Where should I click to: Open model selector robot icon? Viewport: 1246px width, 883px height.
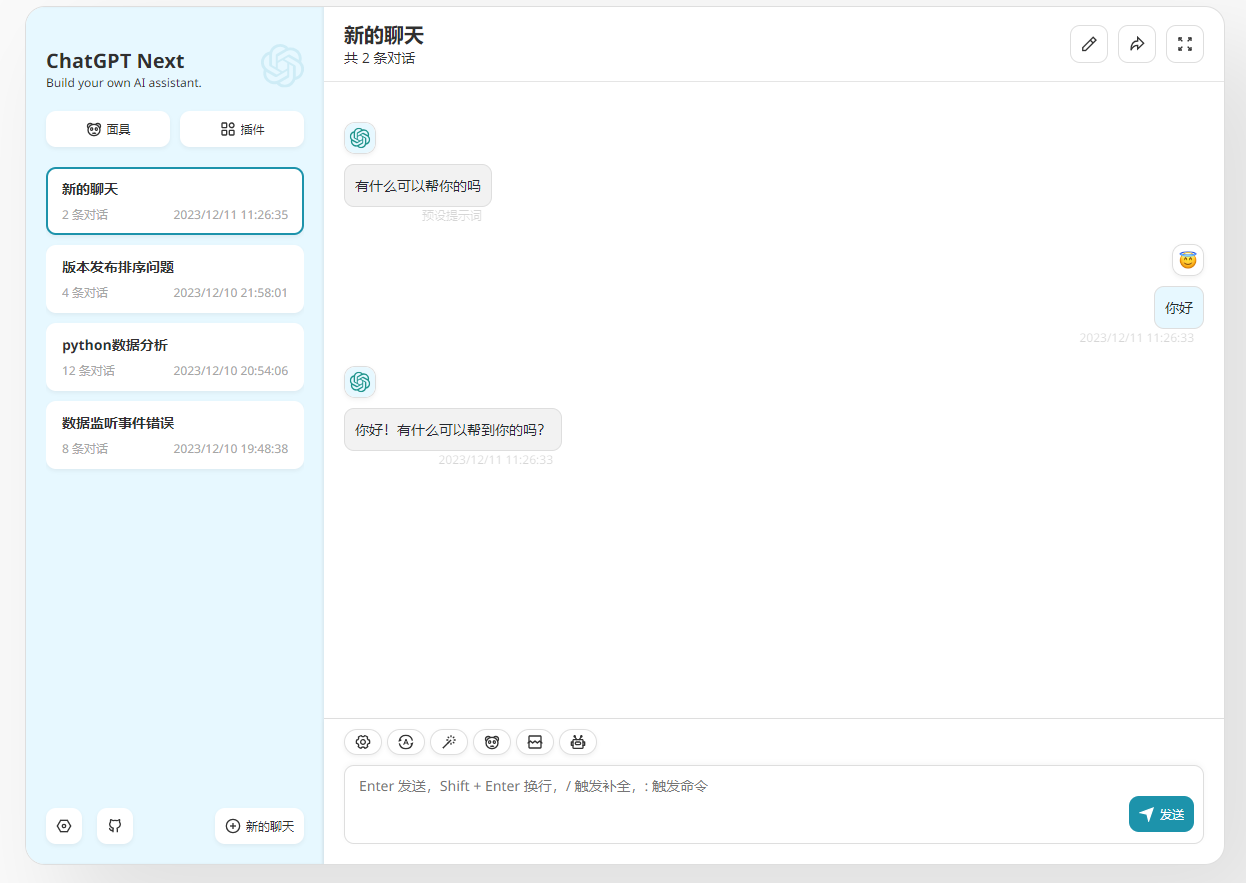coord(578,742)
